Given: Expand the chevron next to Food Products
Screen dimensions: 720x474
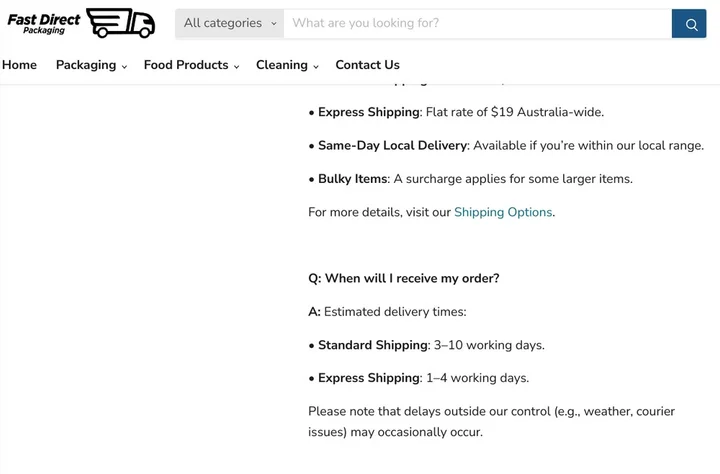Looking at the screenshot, I should (x=237, y=67).
